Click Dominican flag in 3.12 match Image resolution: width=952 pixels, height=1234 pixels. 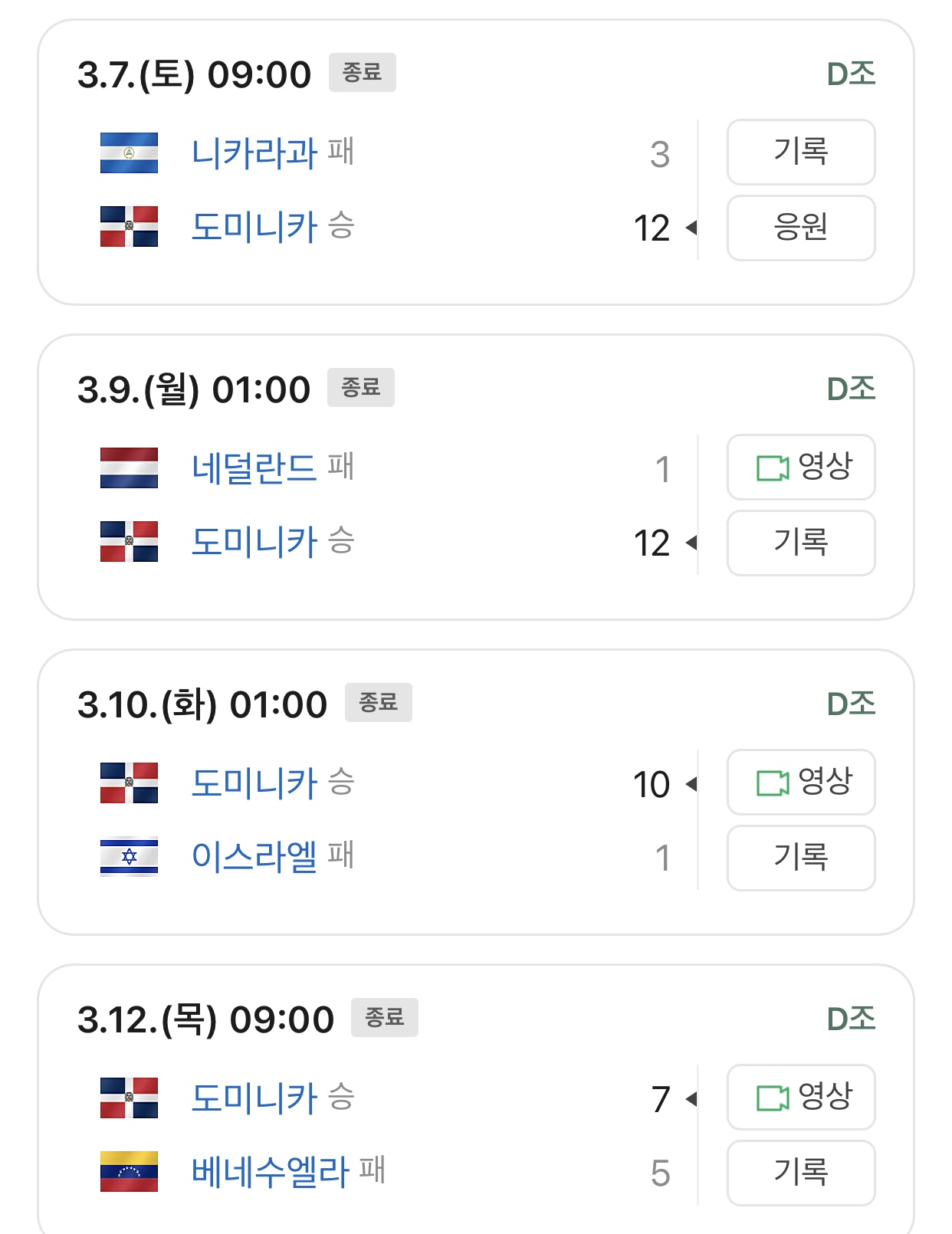click(129, 1098)
